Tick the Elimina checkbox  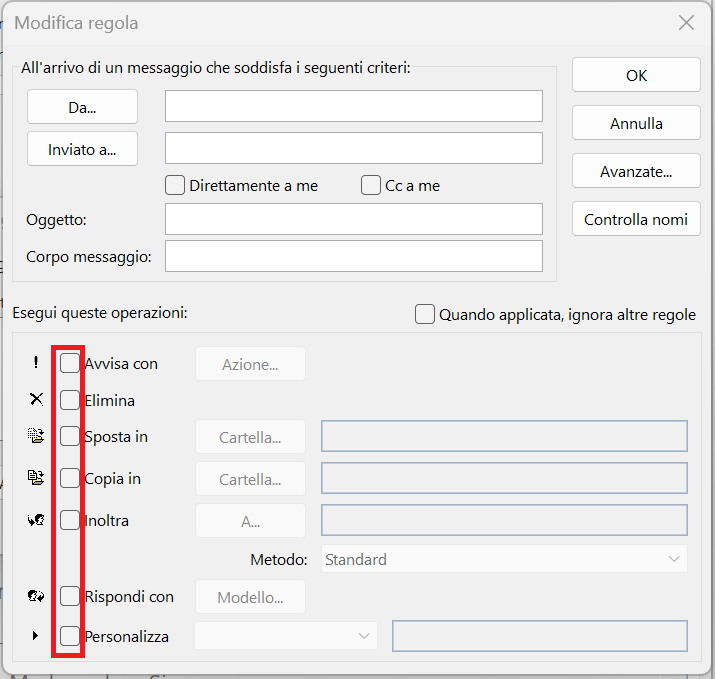[x=70, y=399]
